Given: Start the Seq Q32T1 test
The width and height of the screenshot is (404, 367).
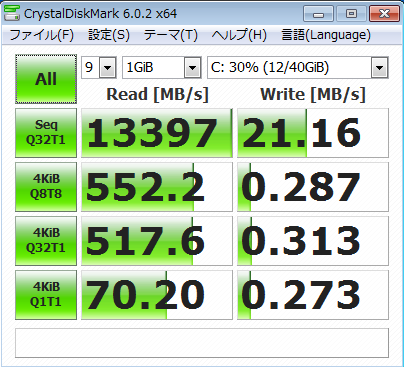Looking at the screenshot, I should coord(46,133).
